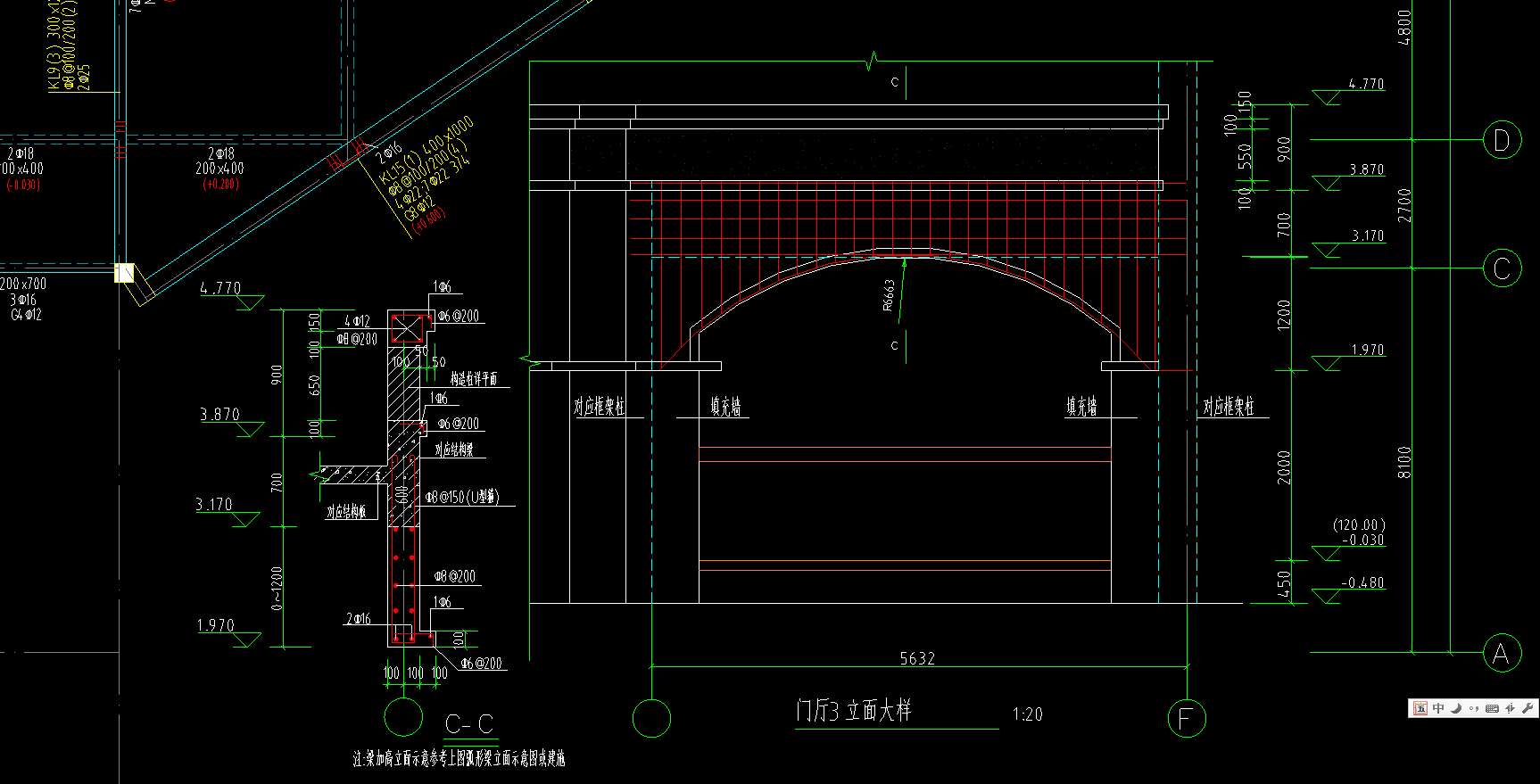Select the vertical dimension '2000'

[x=1284, y=466]
